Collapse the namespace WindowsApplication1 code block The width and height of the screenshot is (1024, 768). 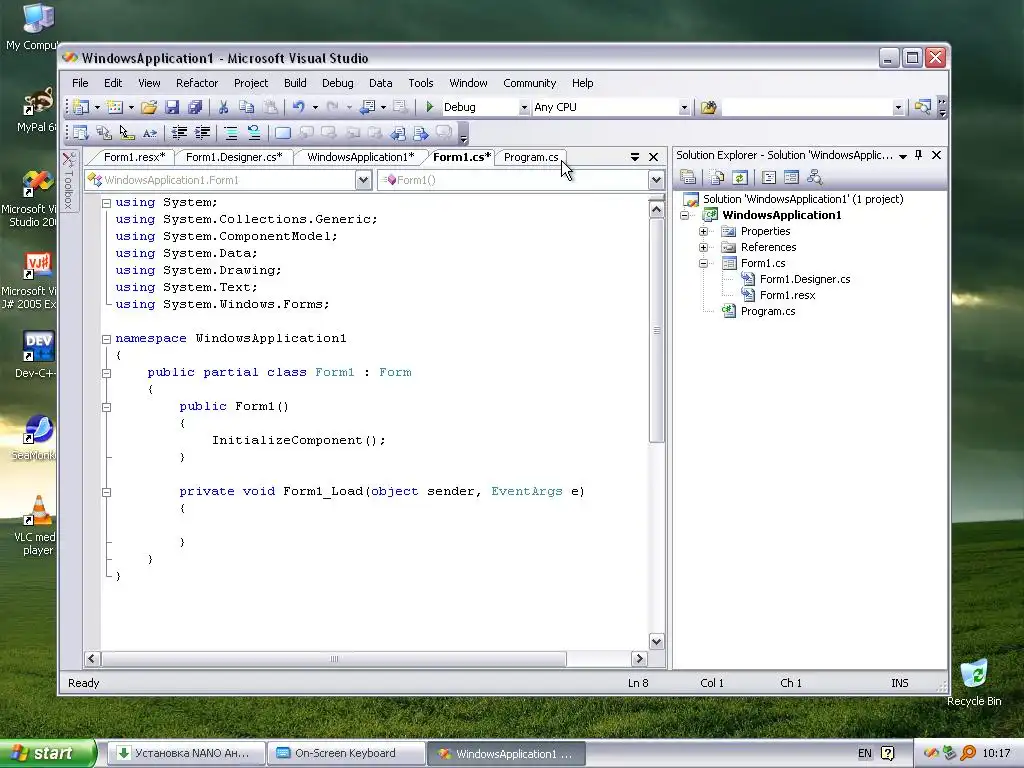(x=106, y=339)
